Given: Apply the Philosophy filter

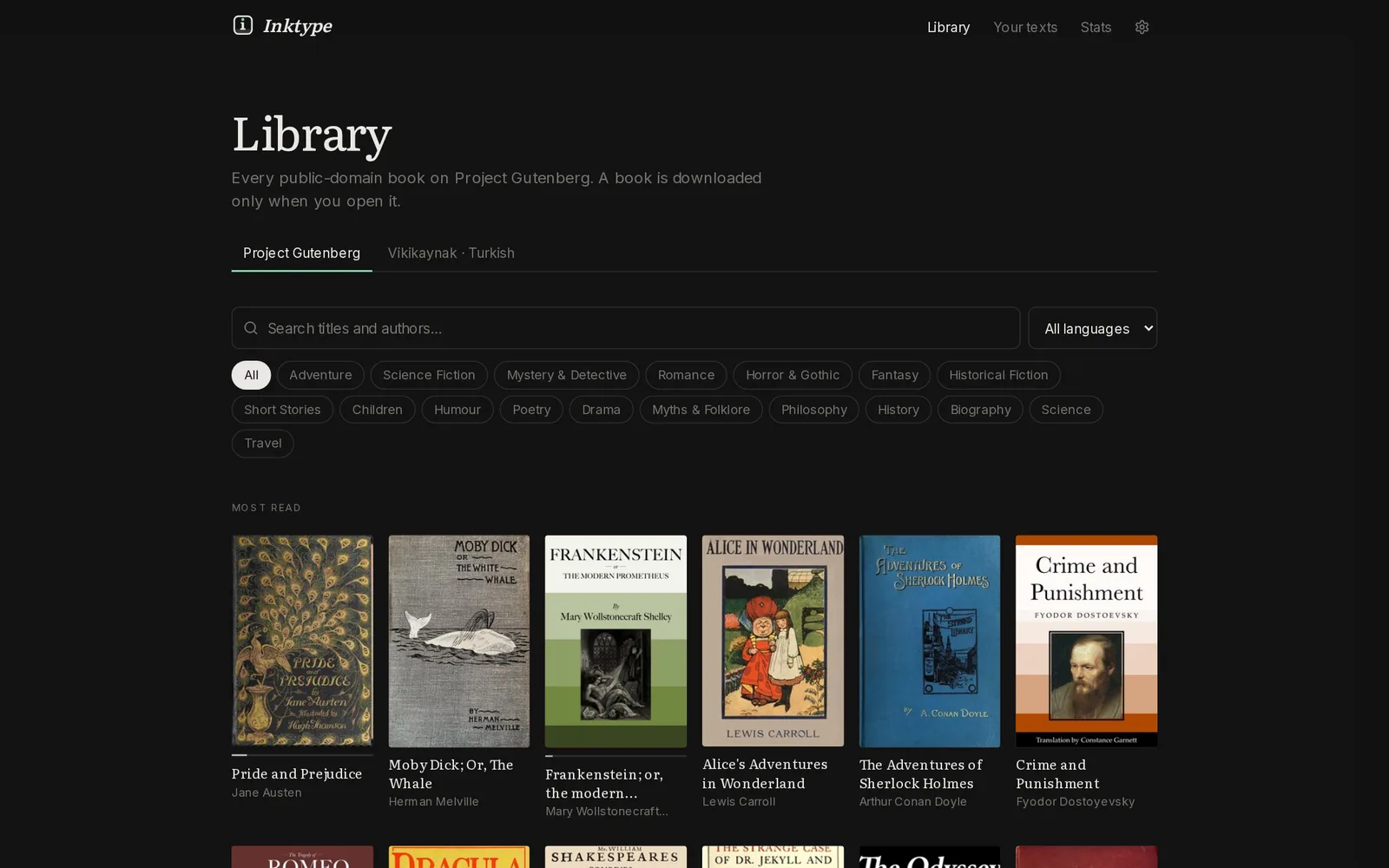Looking at the screenshot, I should point(813,410).
